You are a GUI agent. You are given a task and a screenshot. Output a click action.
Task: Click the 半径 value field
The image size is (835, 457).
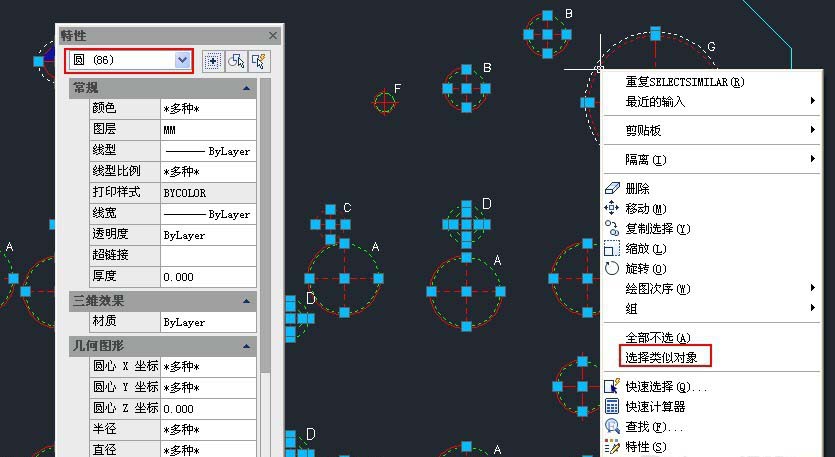(x=208, y=430)
